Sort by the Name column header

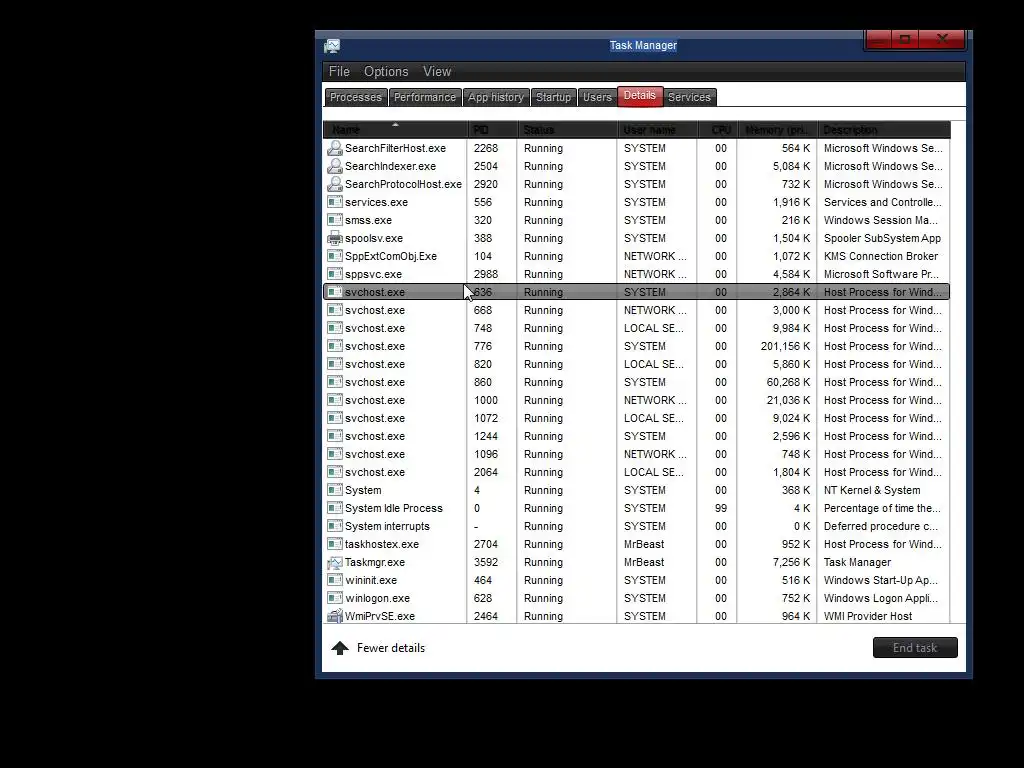(395, 129)
